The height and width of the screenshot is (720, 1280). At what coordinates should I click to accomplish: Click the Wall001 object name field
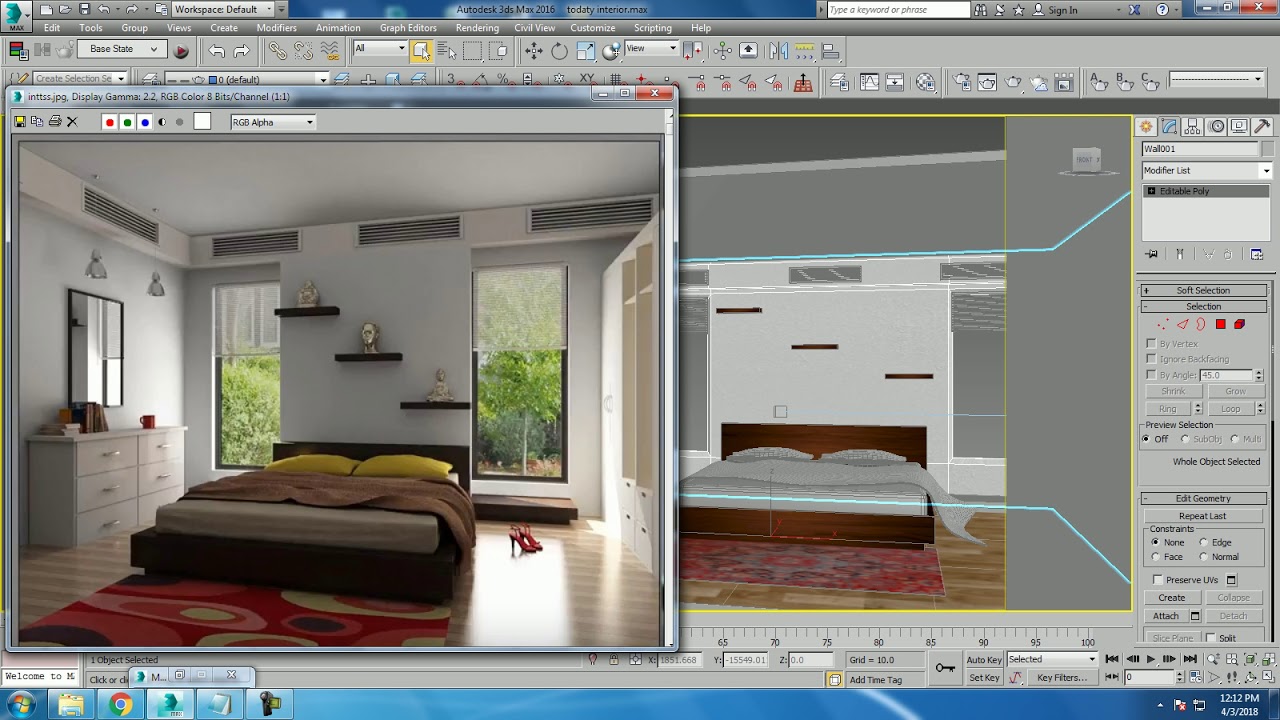[x=1200, y=149]
